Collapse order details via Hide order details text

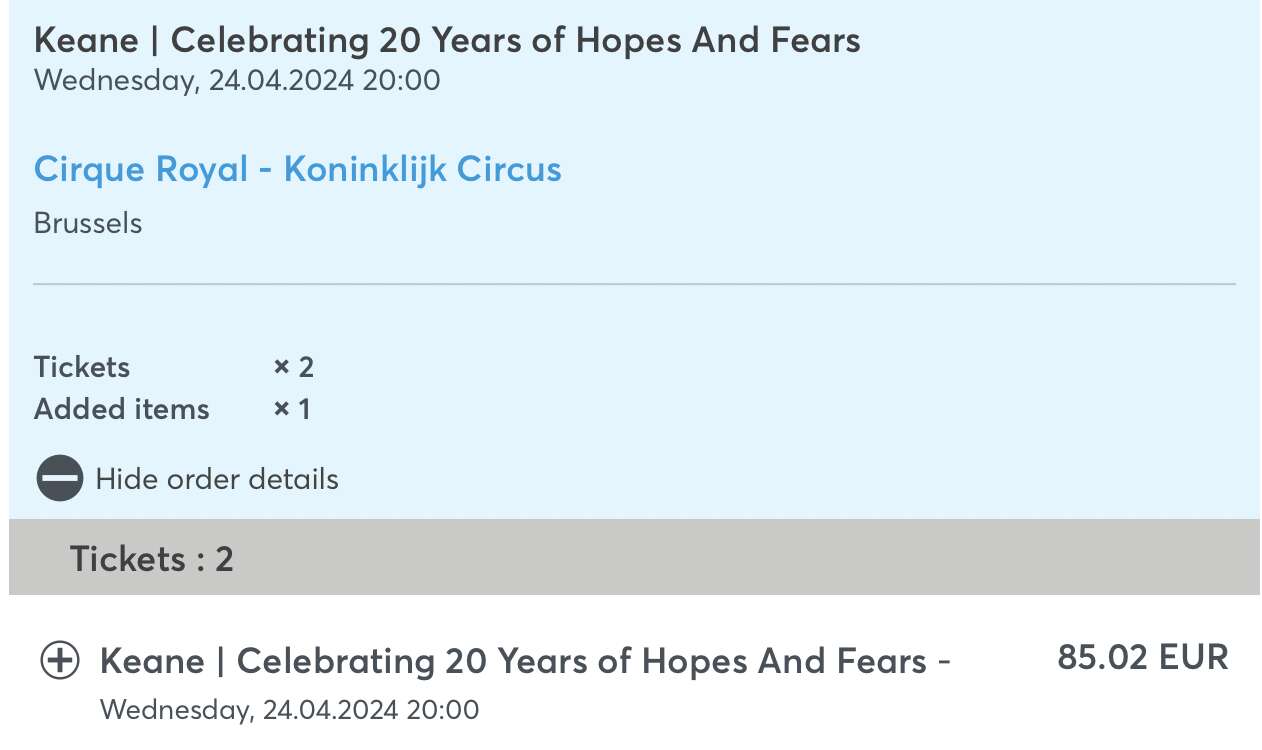pyautogui.click(x=217, y=479)
